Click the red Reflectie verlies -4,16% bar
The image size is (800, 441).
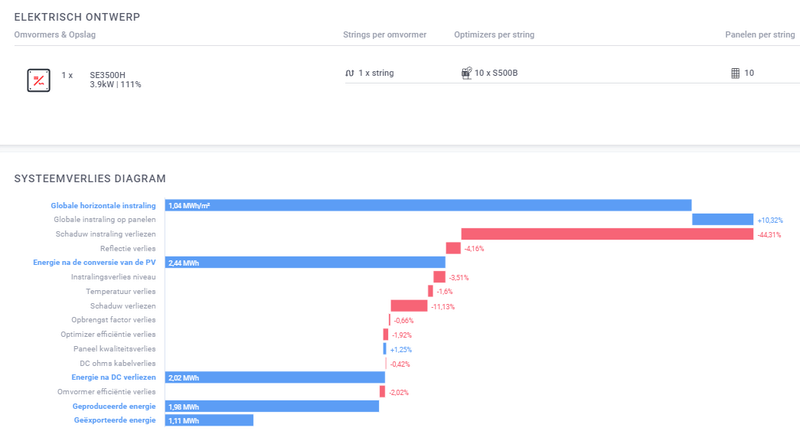pos(453,248)
